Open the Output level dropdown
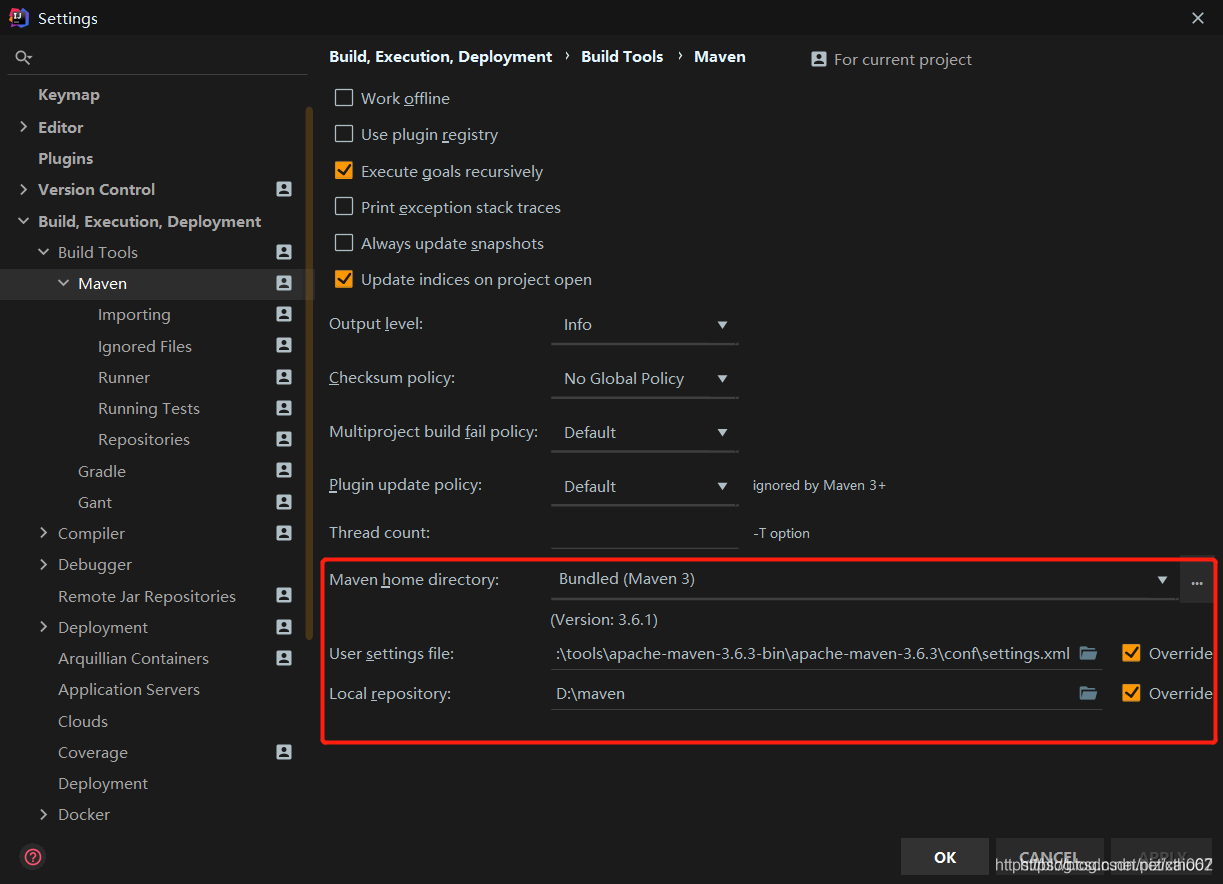This screenshot has width=1223, height=884. coord(644,325)
